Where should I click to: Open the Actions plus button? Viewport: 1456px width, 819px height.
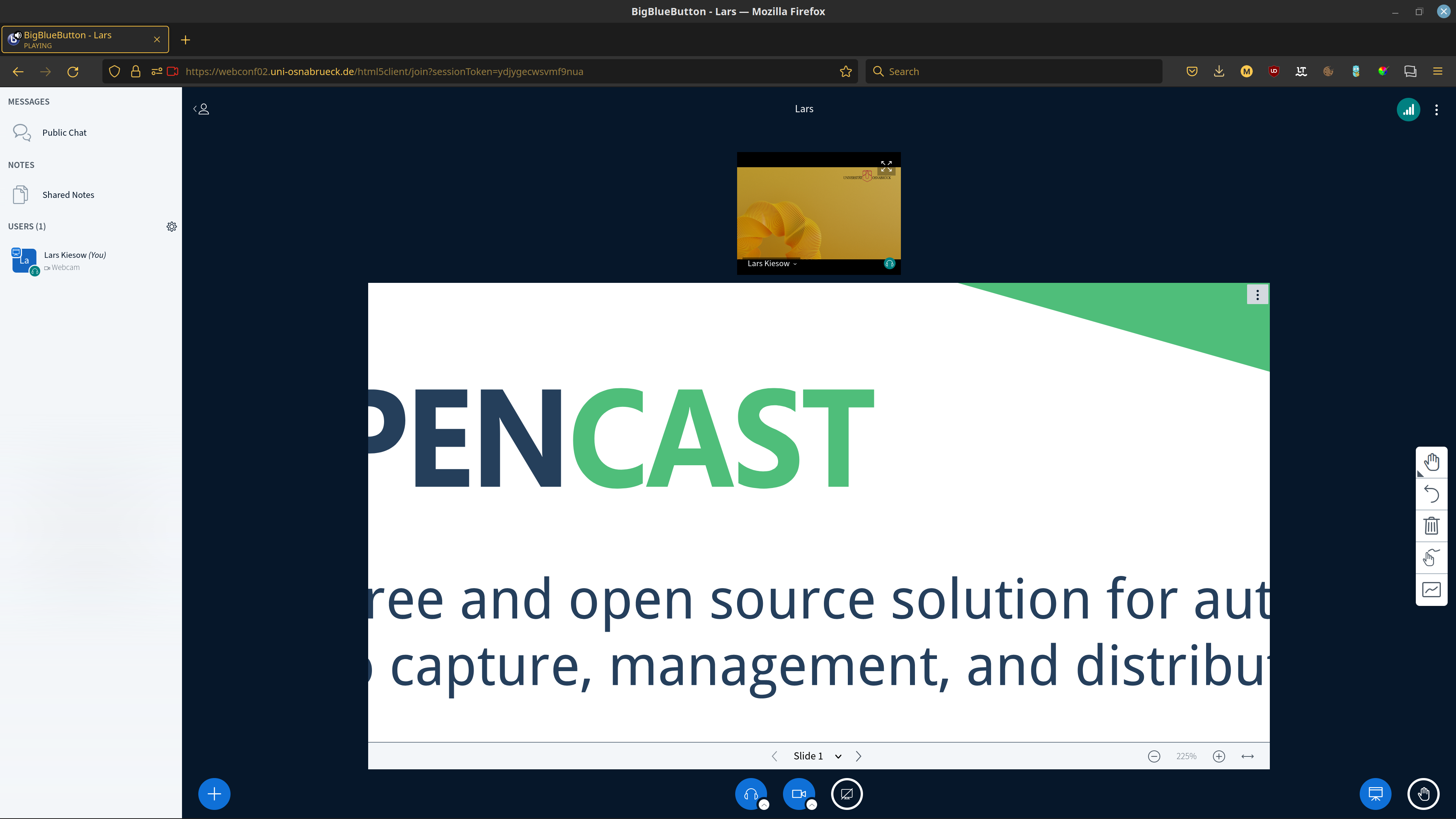pyautogui.click(x=214, y=794)
